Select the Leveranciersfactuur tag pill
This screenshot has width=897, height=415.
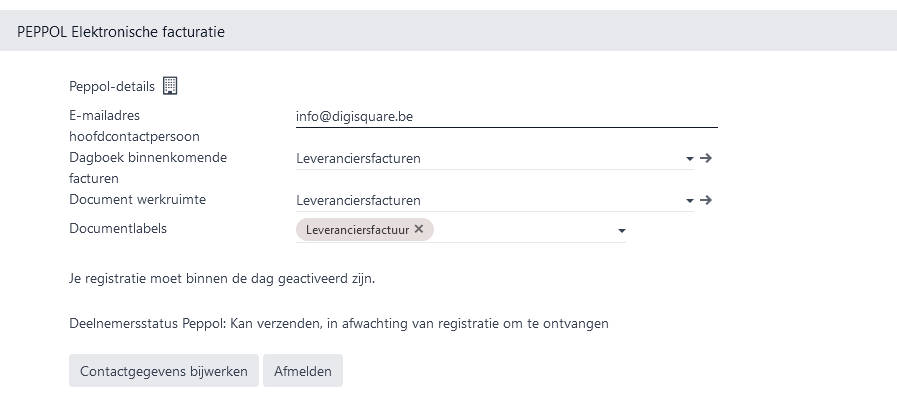click(357, 230)
